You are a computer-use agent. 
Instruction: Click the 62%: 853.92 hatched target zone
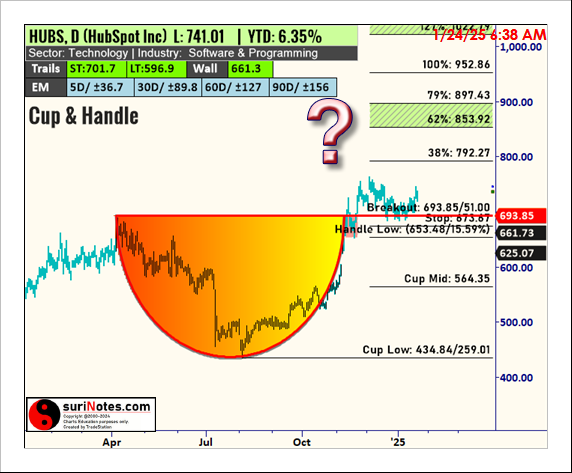[x=431, y=116]
